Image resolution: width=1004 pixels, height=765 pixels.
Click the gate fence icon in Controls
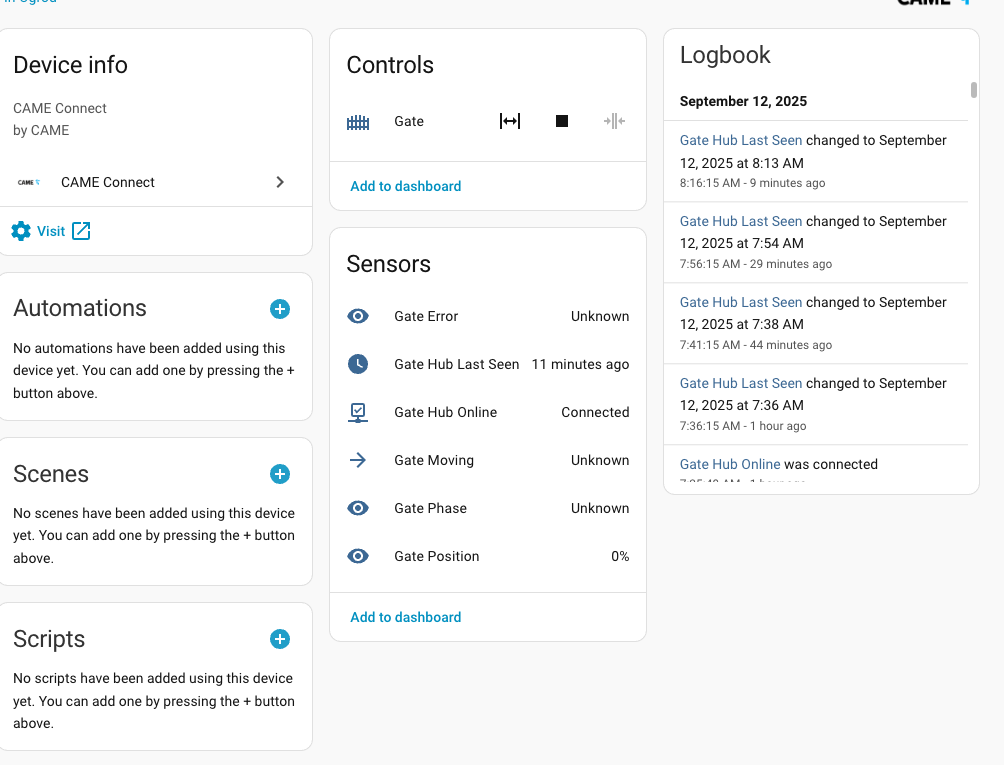(358, 122)
